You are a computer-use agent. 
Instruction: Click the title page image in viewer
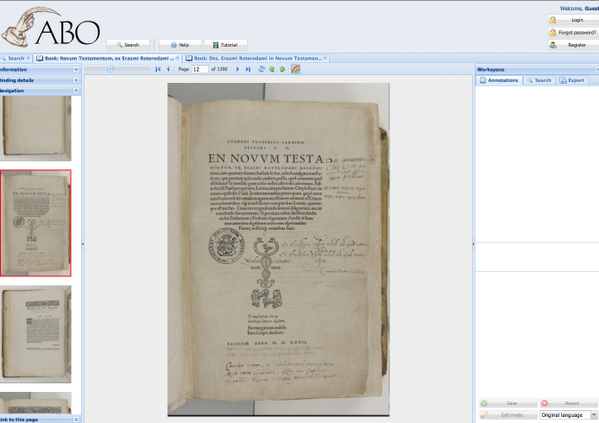278,250
